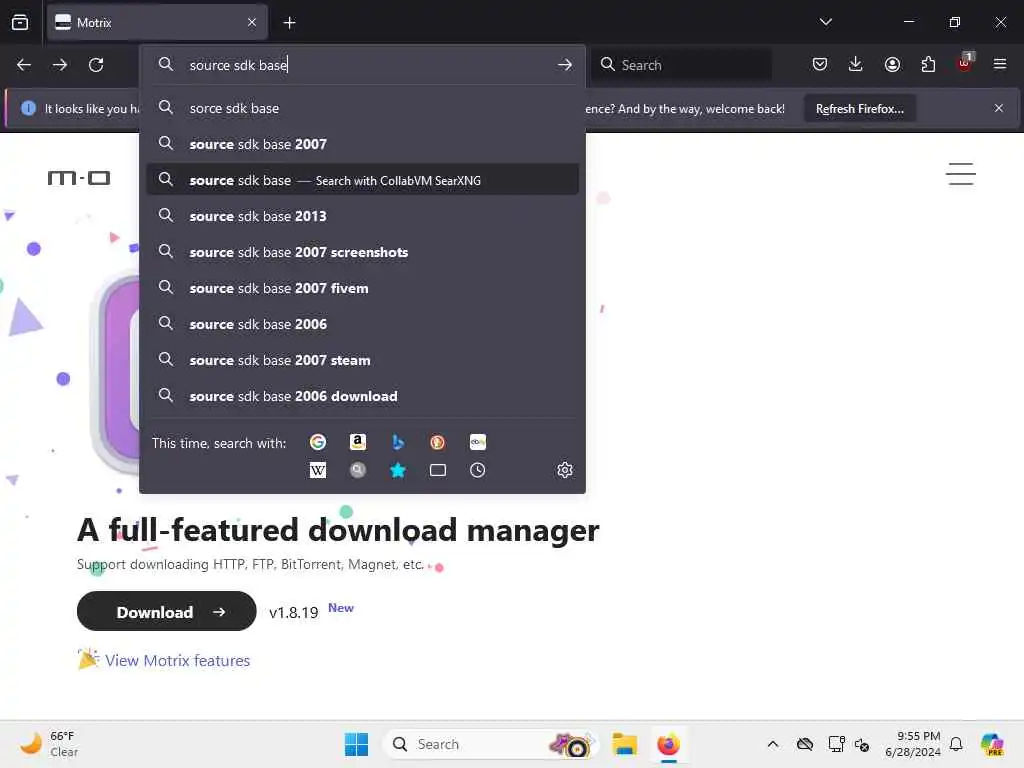This screenshot has width=1024, height=768.
Task: Click the New version badge
Action: (340, 607)
